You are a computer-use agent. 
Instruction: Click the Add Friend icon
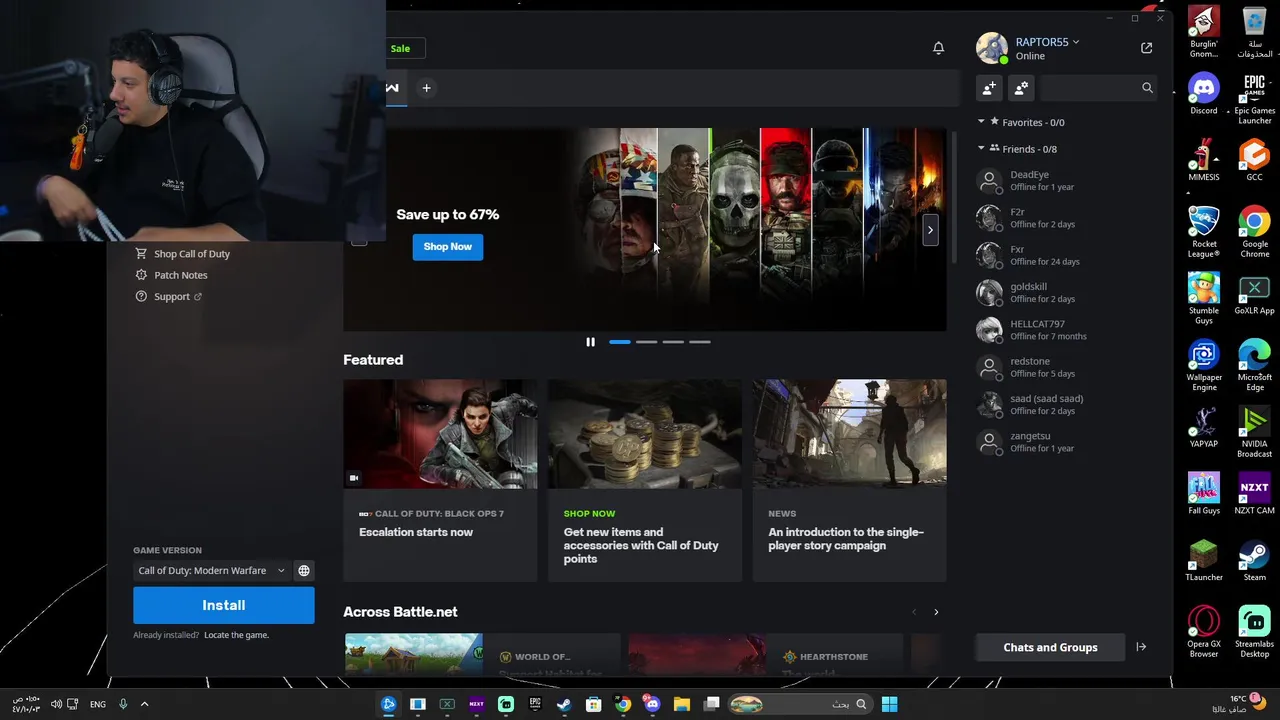coord(989,88)
